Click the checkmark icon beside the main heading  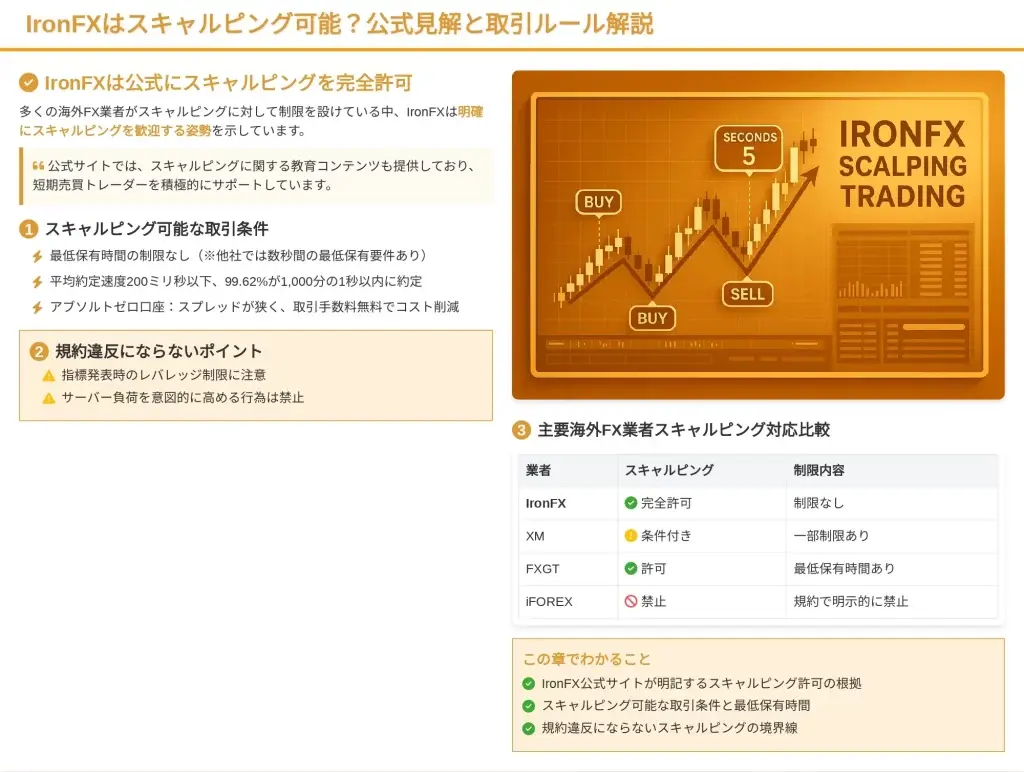[x=29, y=83]
